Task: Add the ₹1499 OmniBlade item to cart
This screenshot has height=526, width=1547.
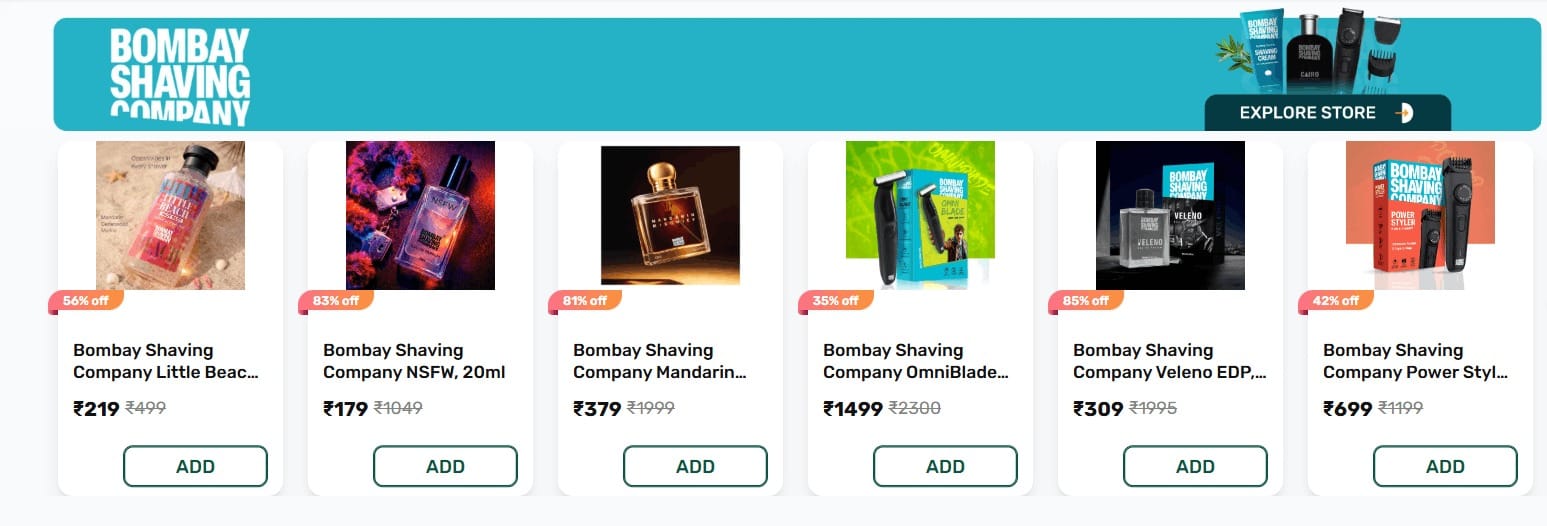Action: tap(945, 466)
